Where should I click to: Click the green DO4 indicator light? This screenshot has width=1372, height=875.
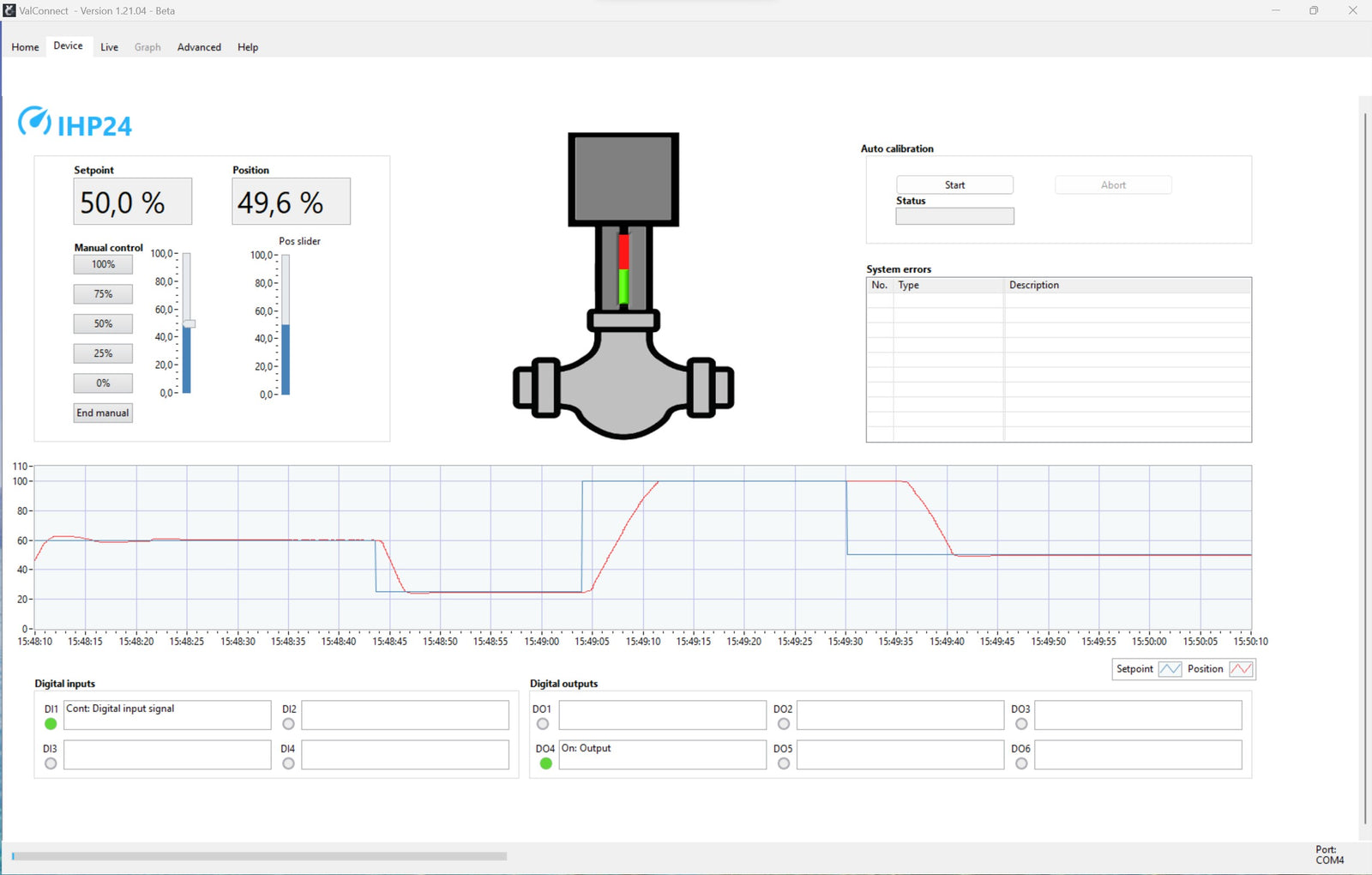[545, 763]
